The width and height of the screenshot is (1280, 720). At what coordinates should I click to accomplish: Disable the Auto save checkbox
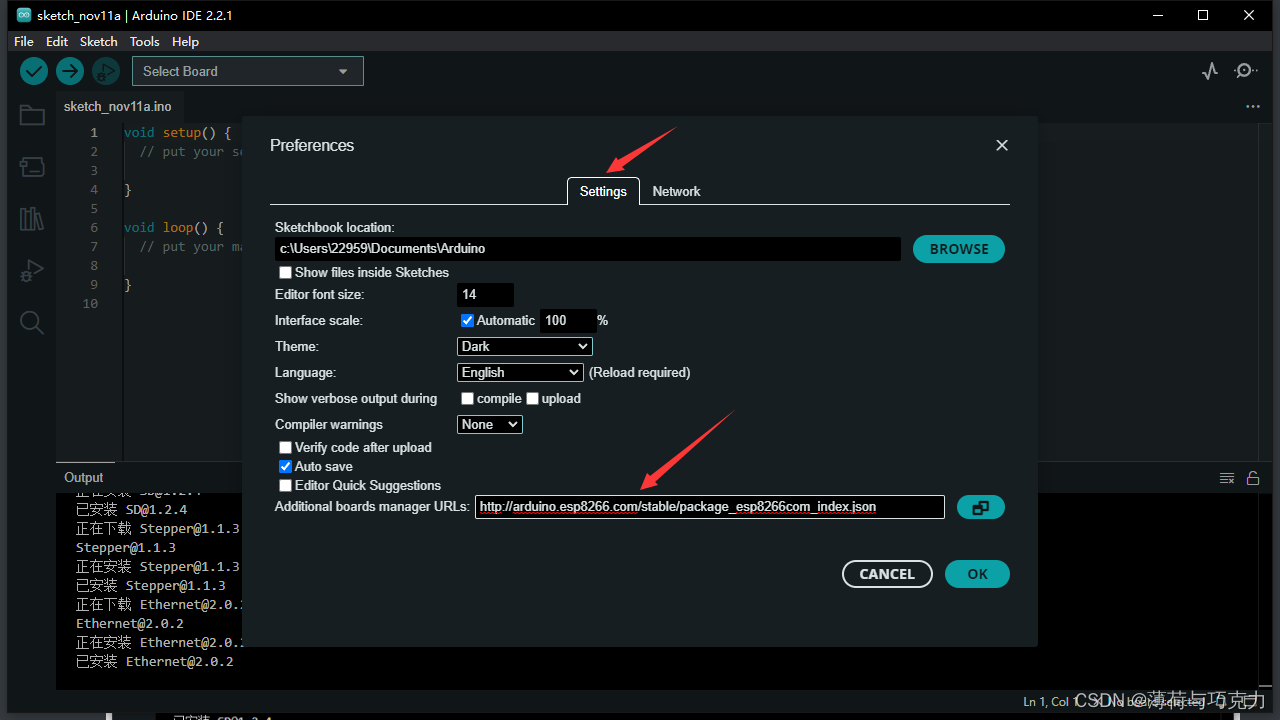285,466
